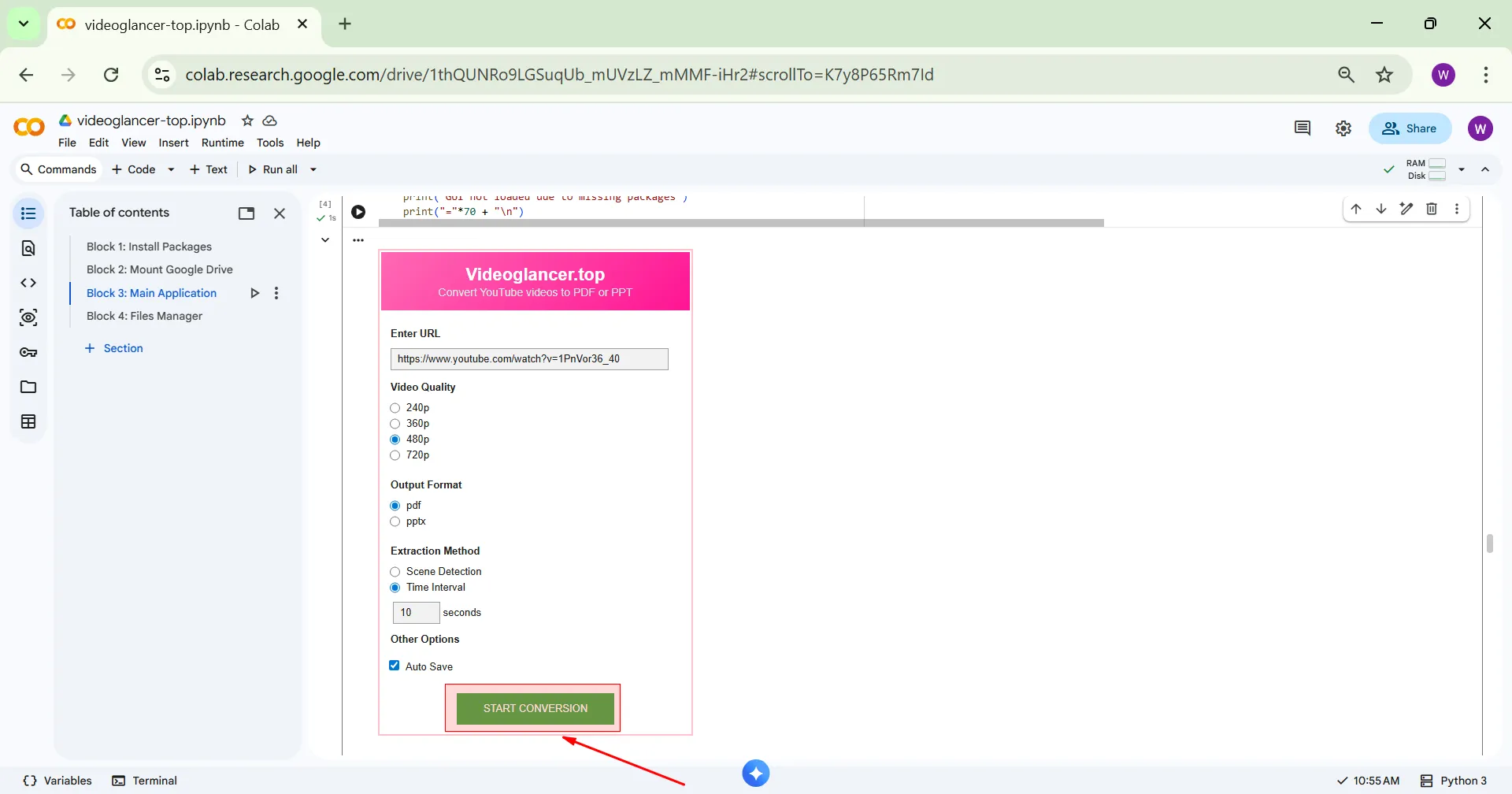
Task: Run the code cell play button
Action: pos(358,212)
